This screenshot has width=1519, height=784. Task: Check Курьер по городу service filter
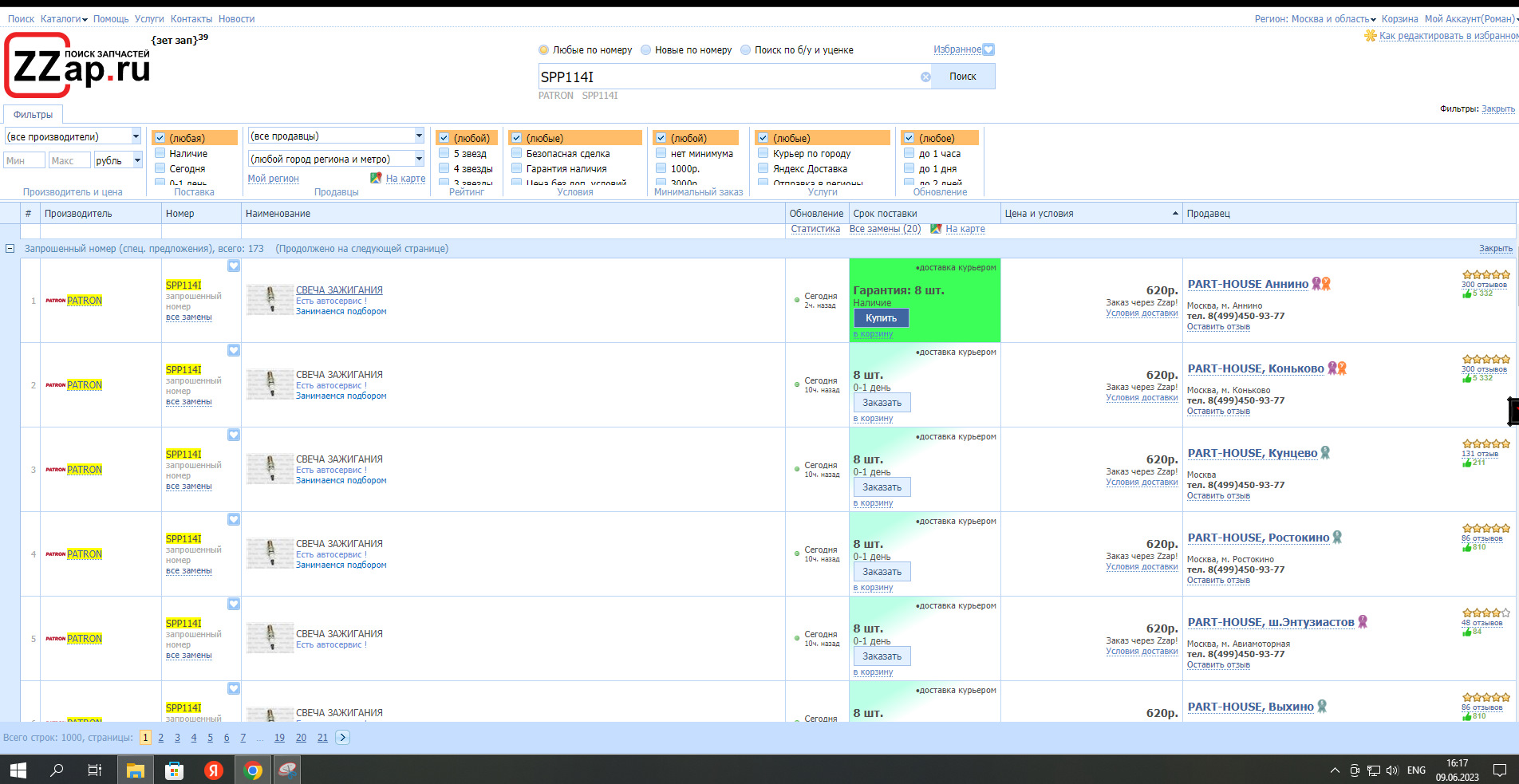pyautogui.click(x=763, y=153)
